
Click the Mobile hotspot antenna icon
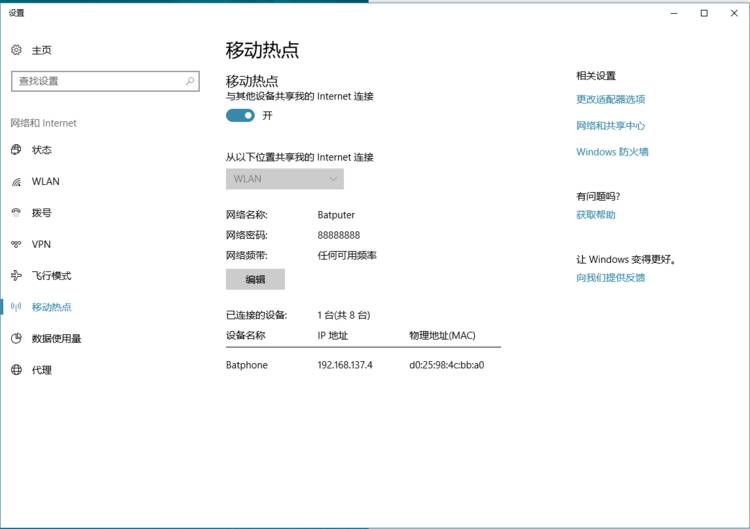(x=16, y=307)
